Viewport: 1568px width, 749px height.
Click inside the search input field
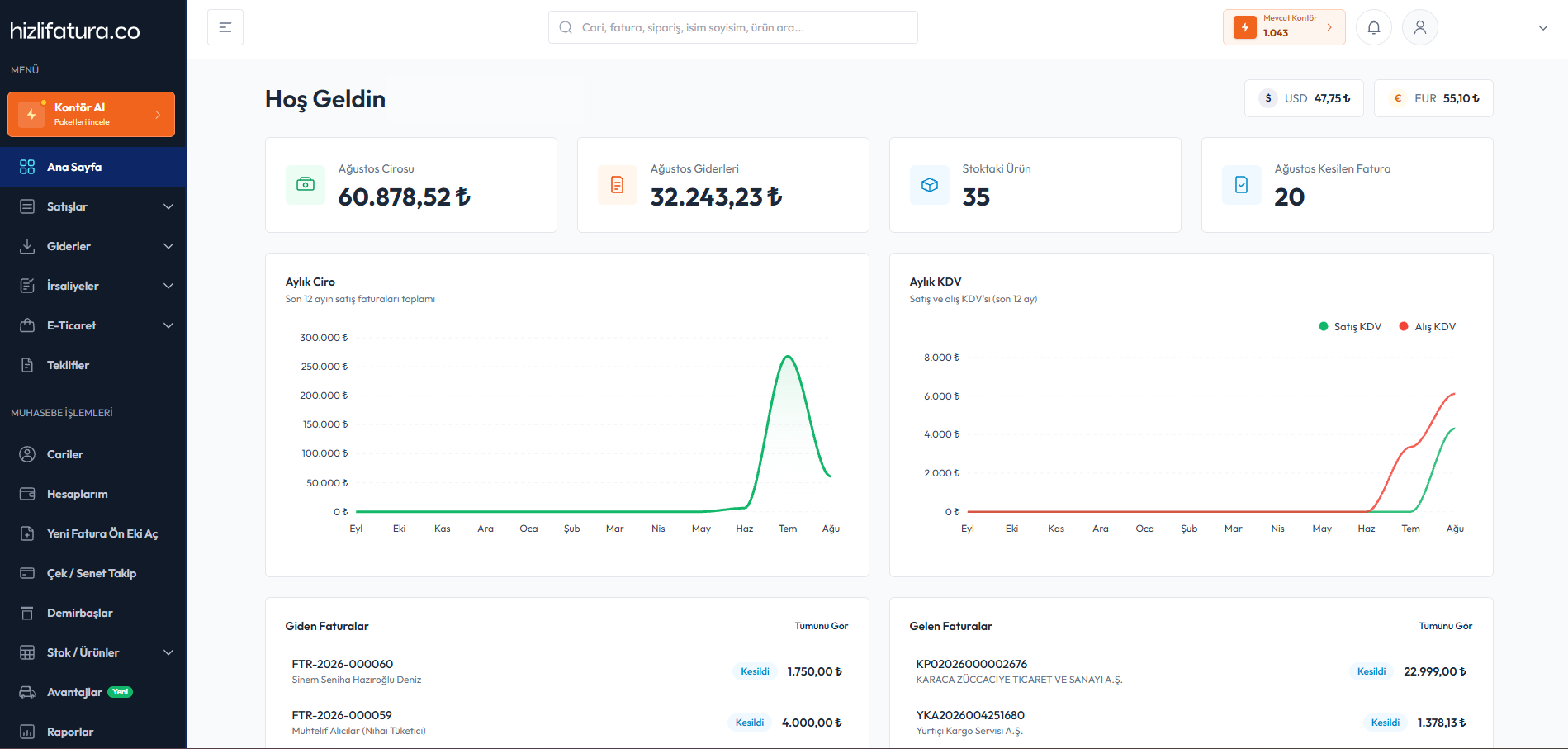click(x=733, y=27)
